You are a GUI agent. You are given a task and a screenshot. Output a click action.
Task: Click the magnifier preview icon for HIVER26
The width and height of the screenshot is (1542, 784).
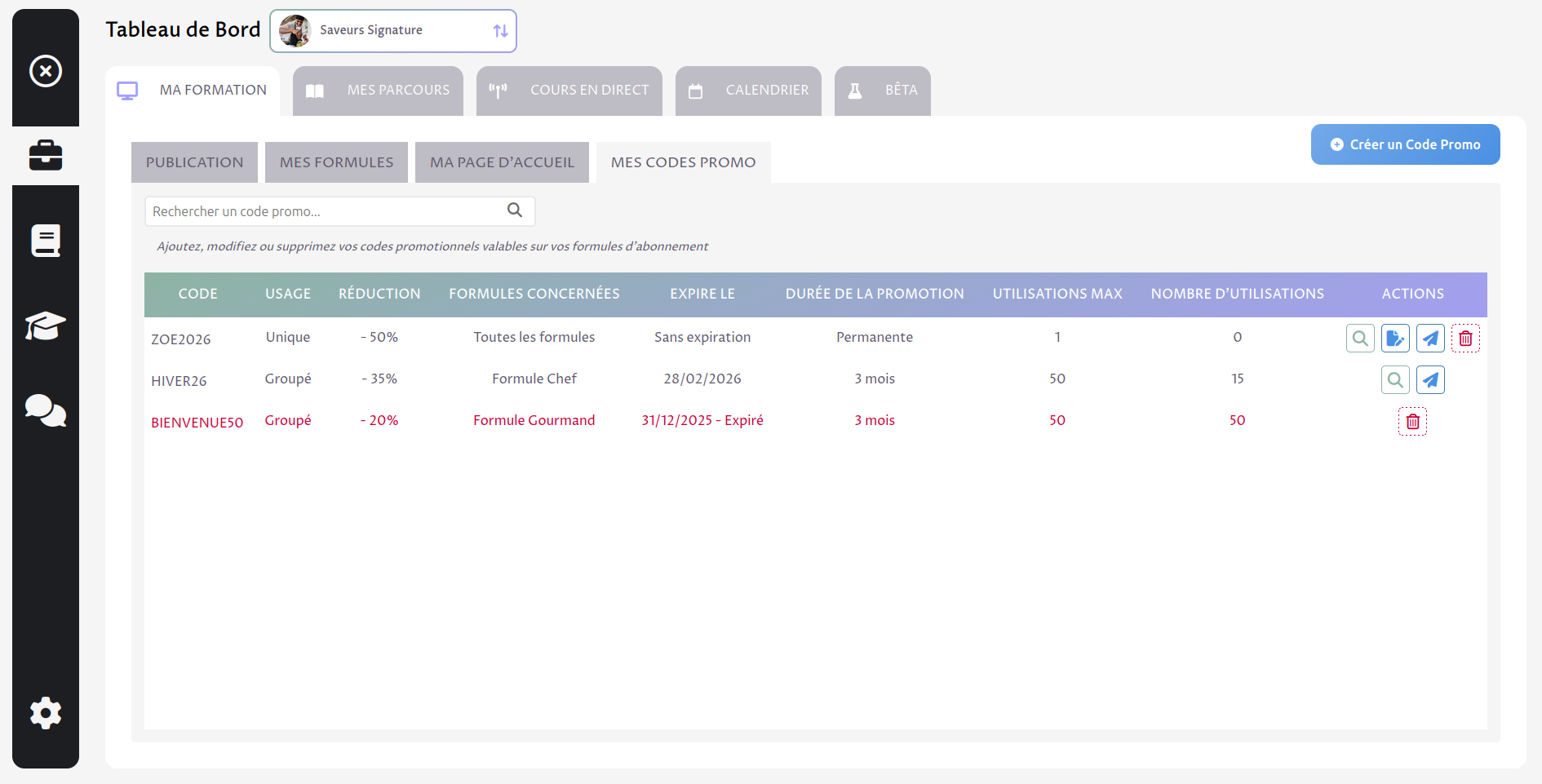1395,379
